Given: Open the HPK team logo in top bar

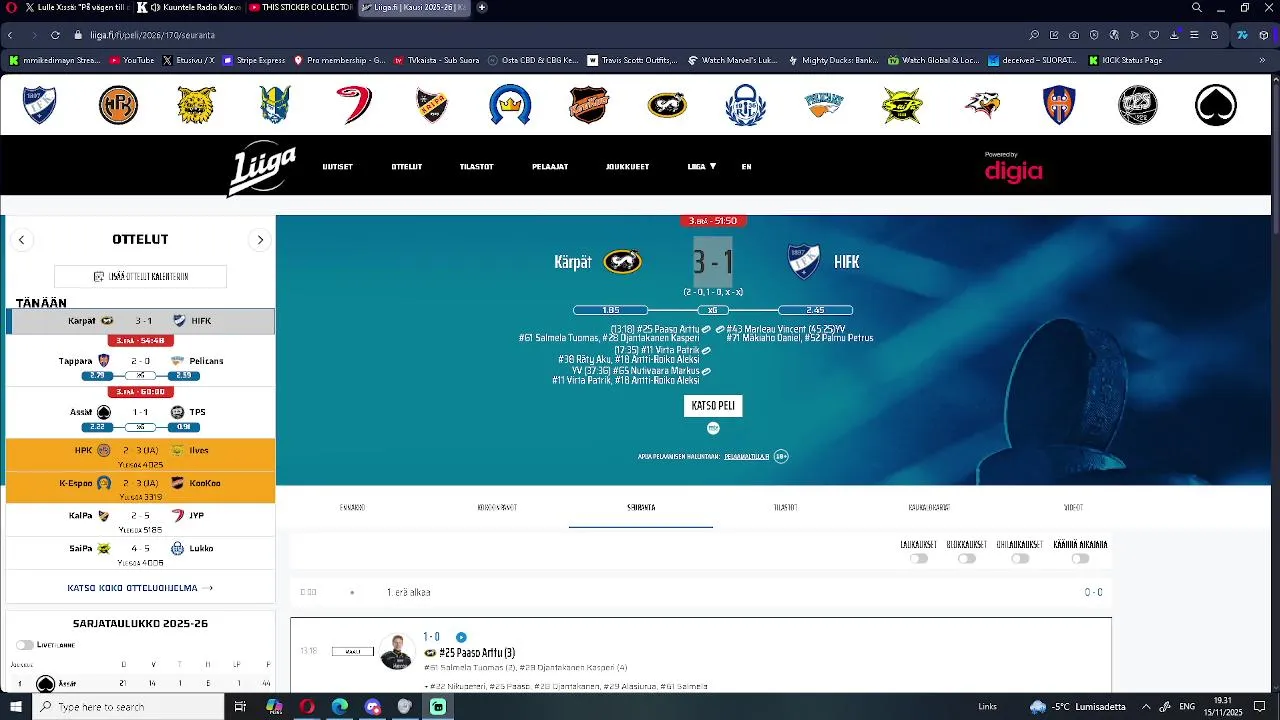Looking at the screenshot, I should [118, 105].
